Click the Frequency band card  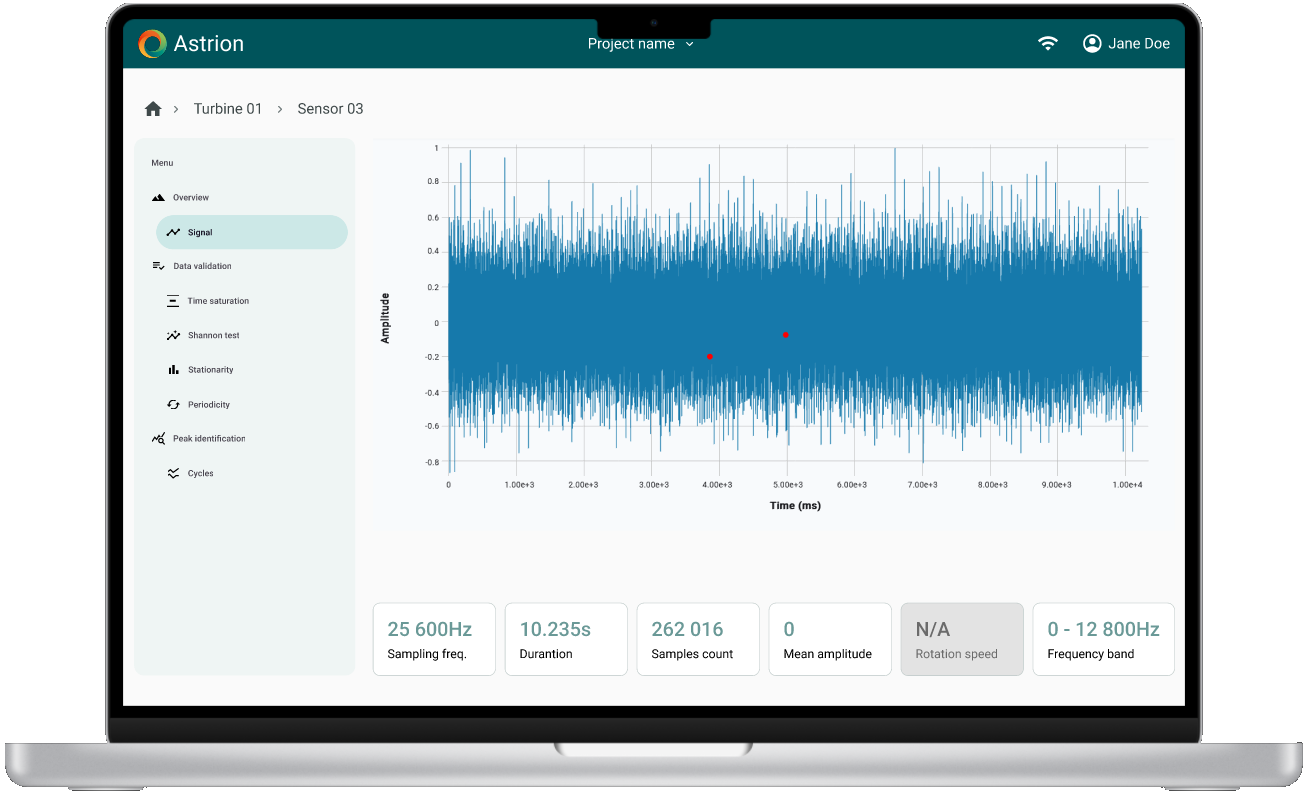point(1103,639)
